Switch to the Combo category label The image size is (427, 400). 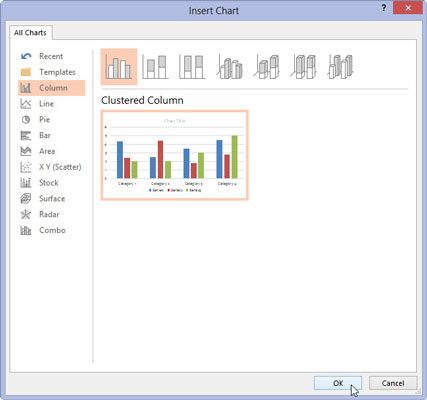click(52, 230)
